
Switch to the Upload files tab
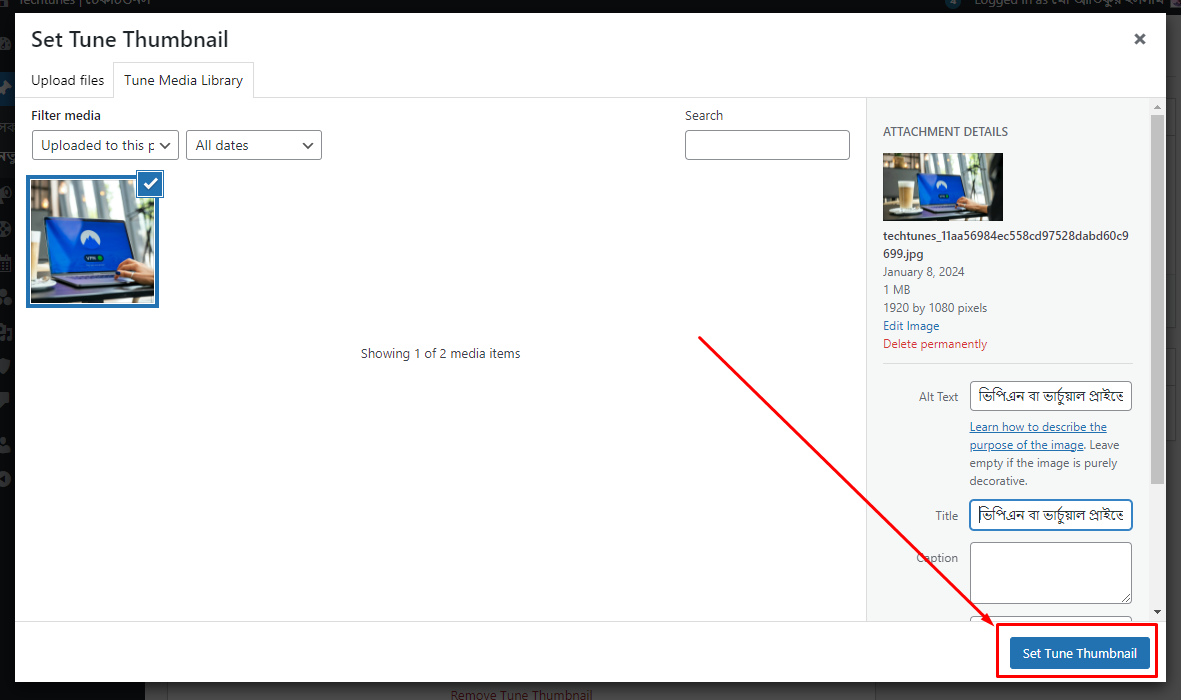(x=68, y=80)
